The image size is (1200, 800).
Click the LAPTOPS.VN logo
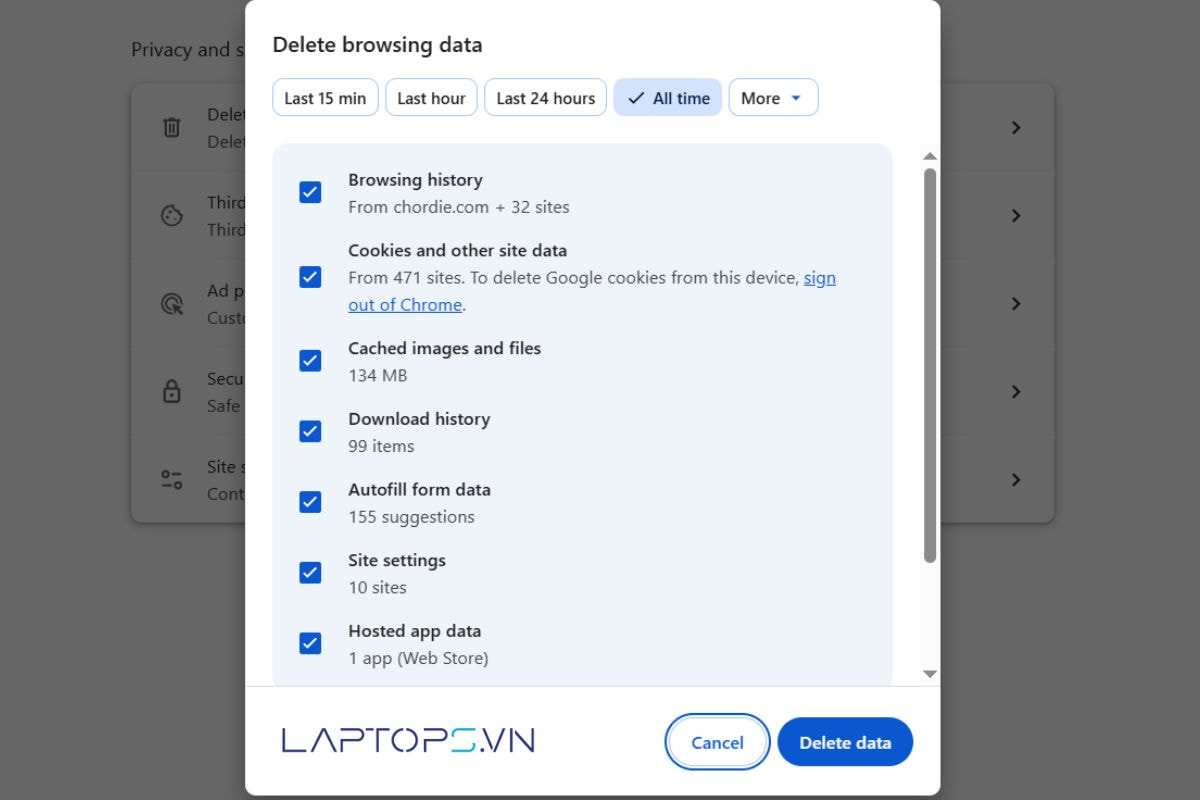point(408,741)
